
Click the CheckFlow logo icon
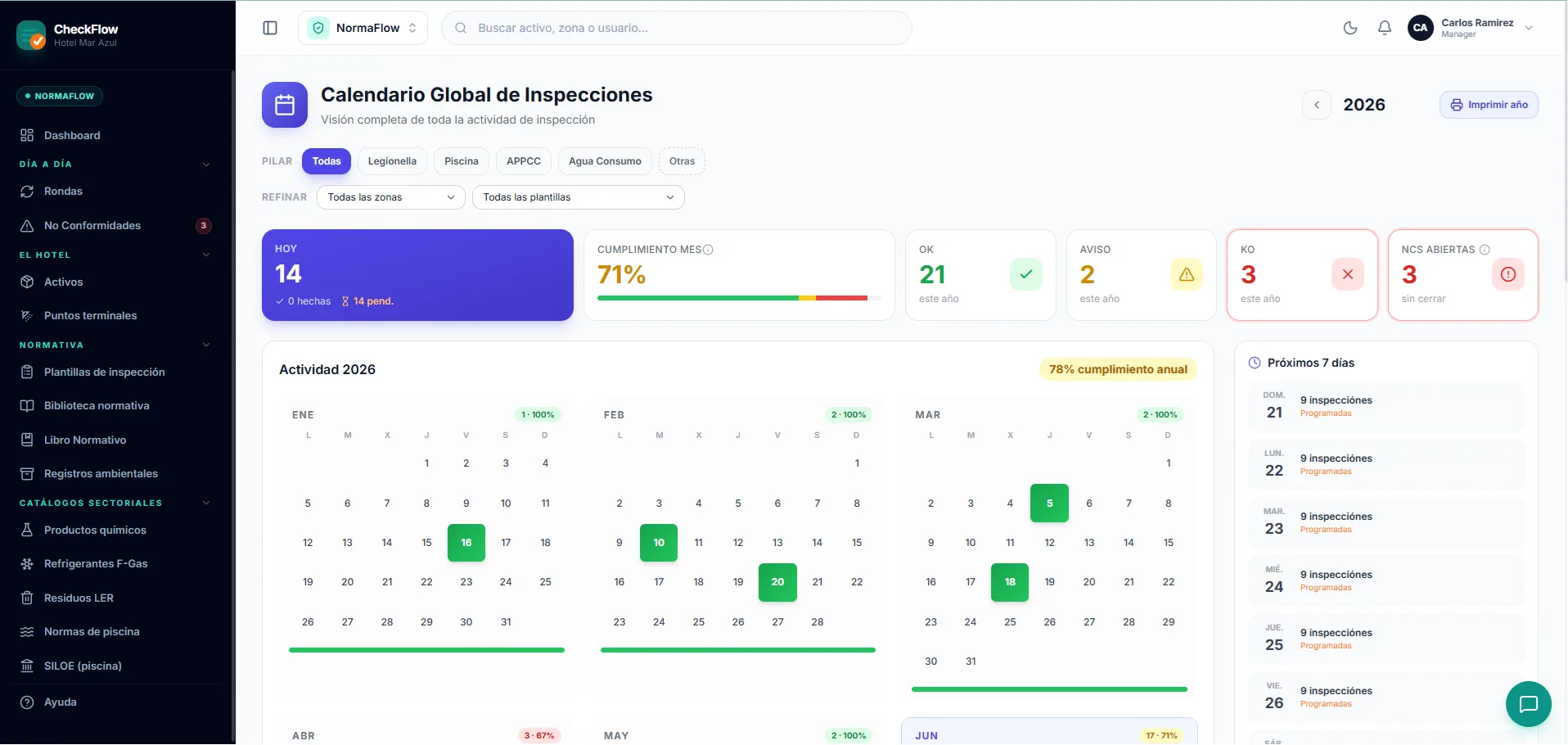31,35
